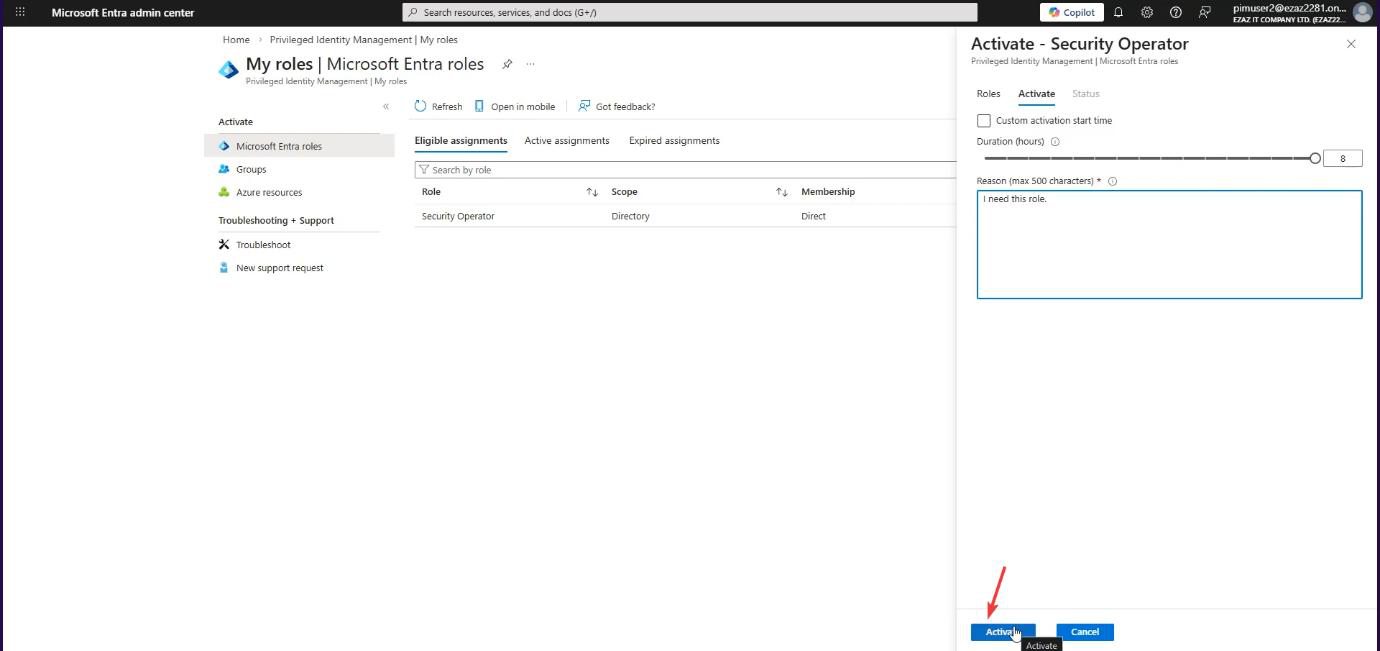Go to the Home breadcrumb link

click(236, 40)
